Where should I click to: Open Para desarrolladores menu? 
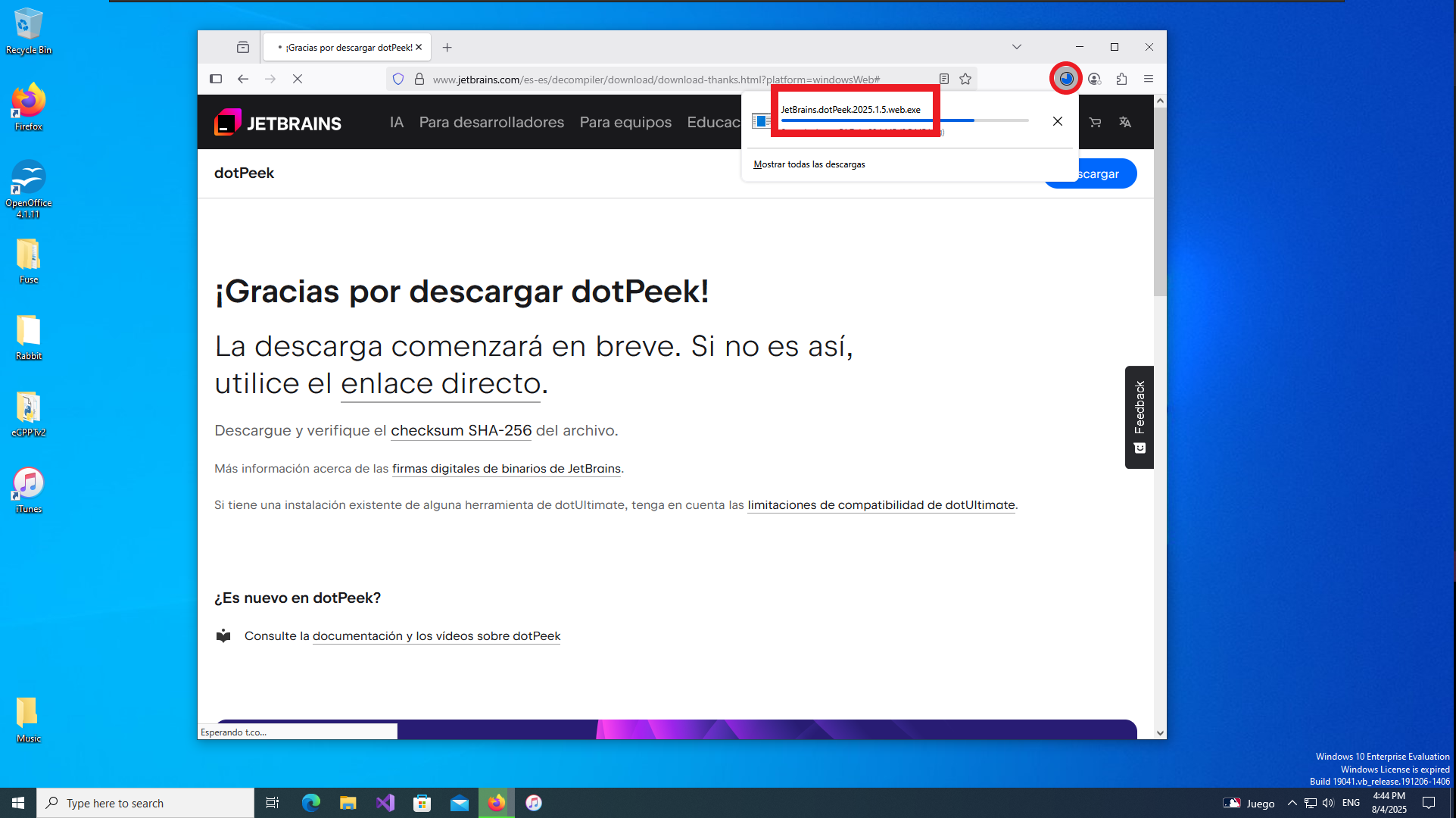(491, 122)
